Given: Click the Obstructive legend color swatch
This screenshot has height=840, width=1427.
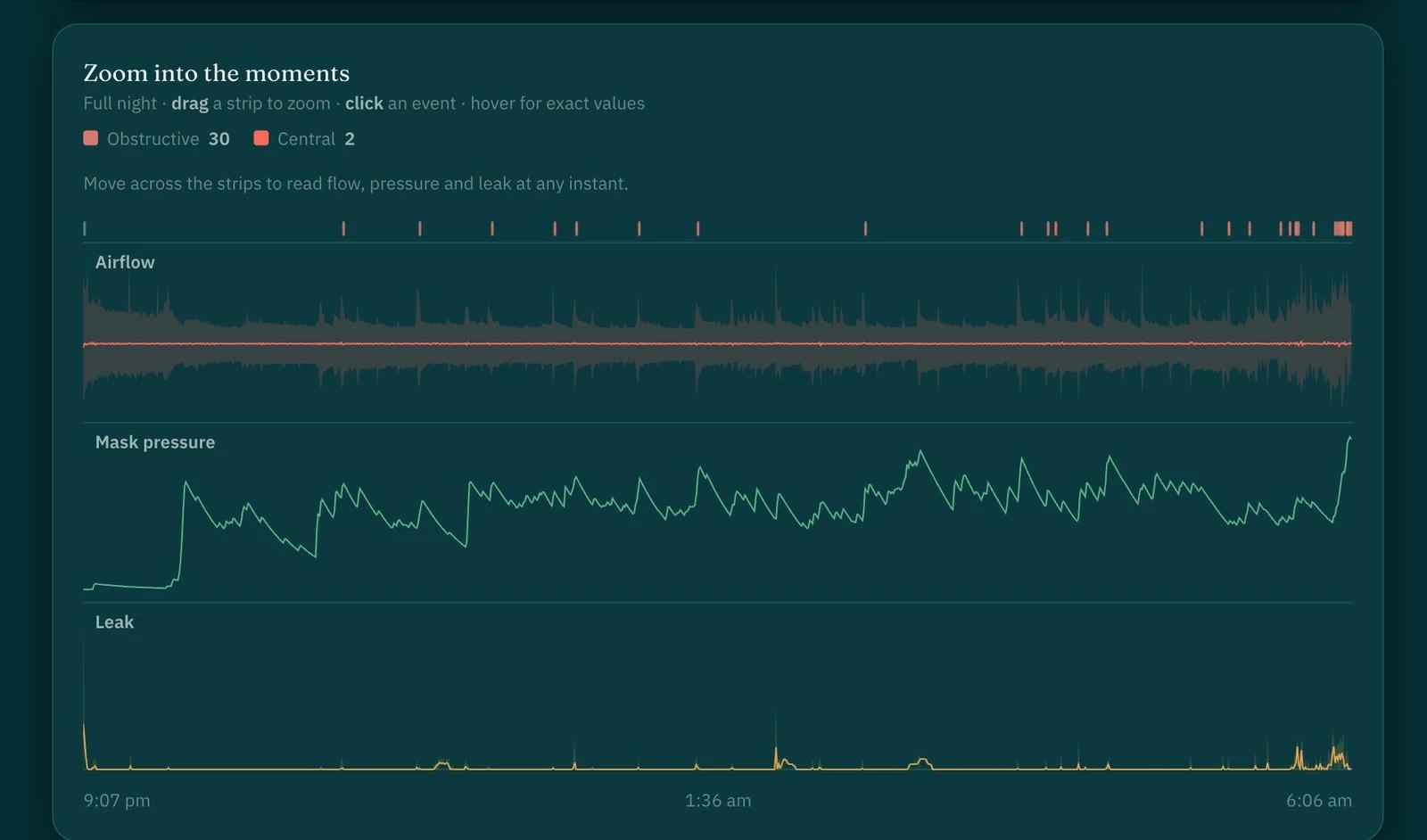Looking at the screenshot, I should tap(91, 138).
